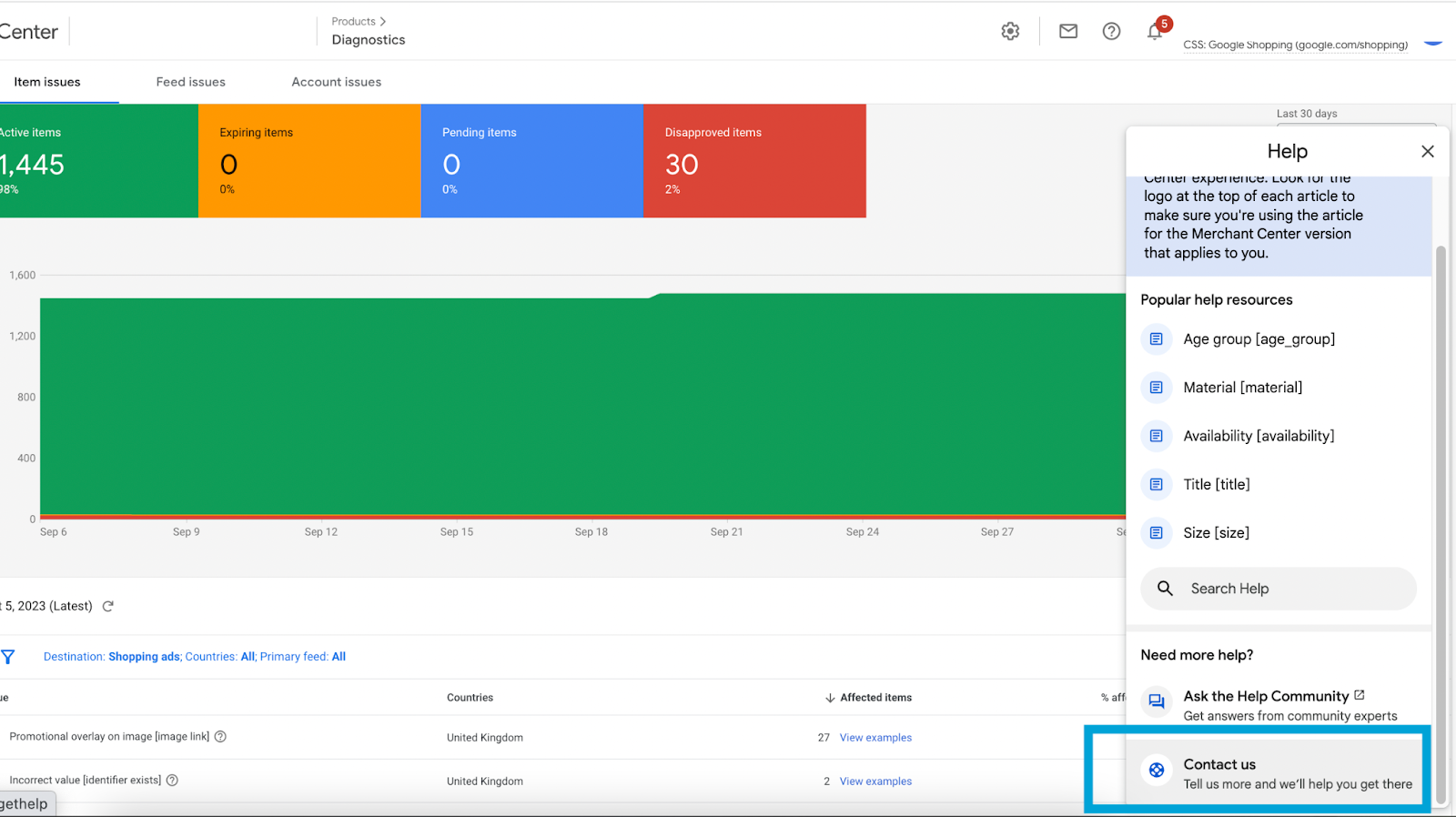
Task: Open the Material [material] help article
Action: [1243, 388]
